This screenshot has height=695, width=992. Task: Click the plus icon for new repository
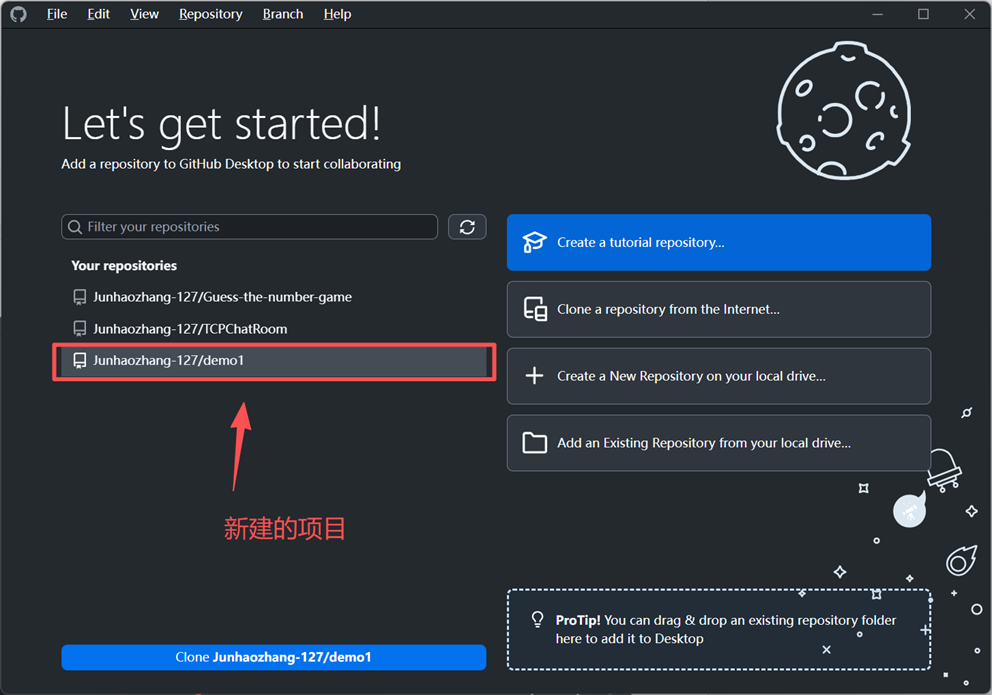535,376
